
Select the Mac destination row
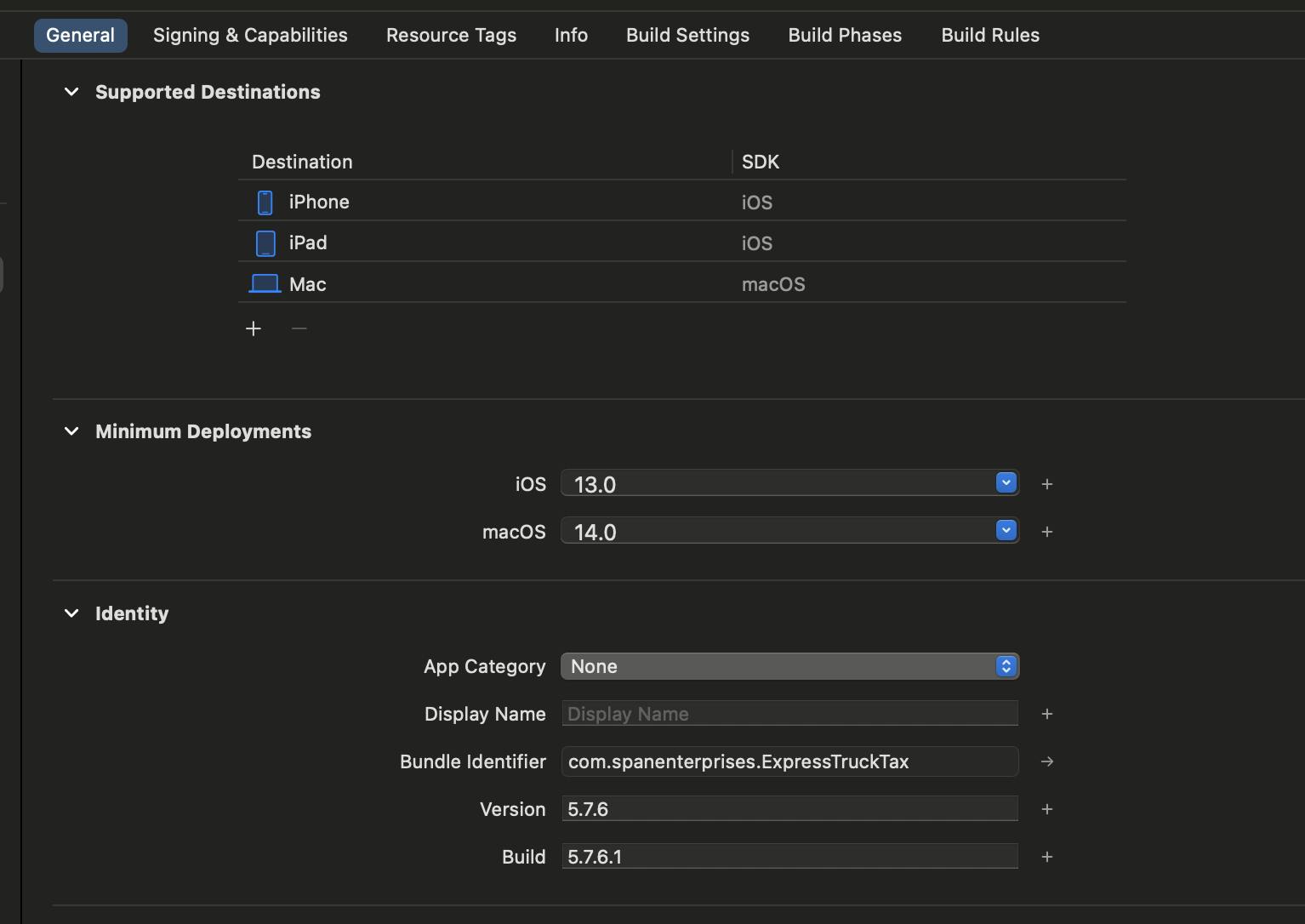pos(682,283)
